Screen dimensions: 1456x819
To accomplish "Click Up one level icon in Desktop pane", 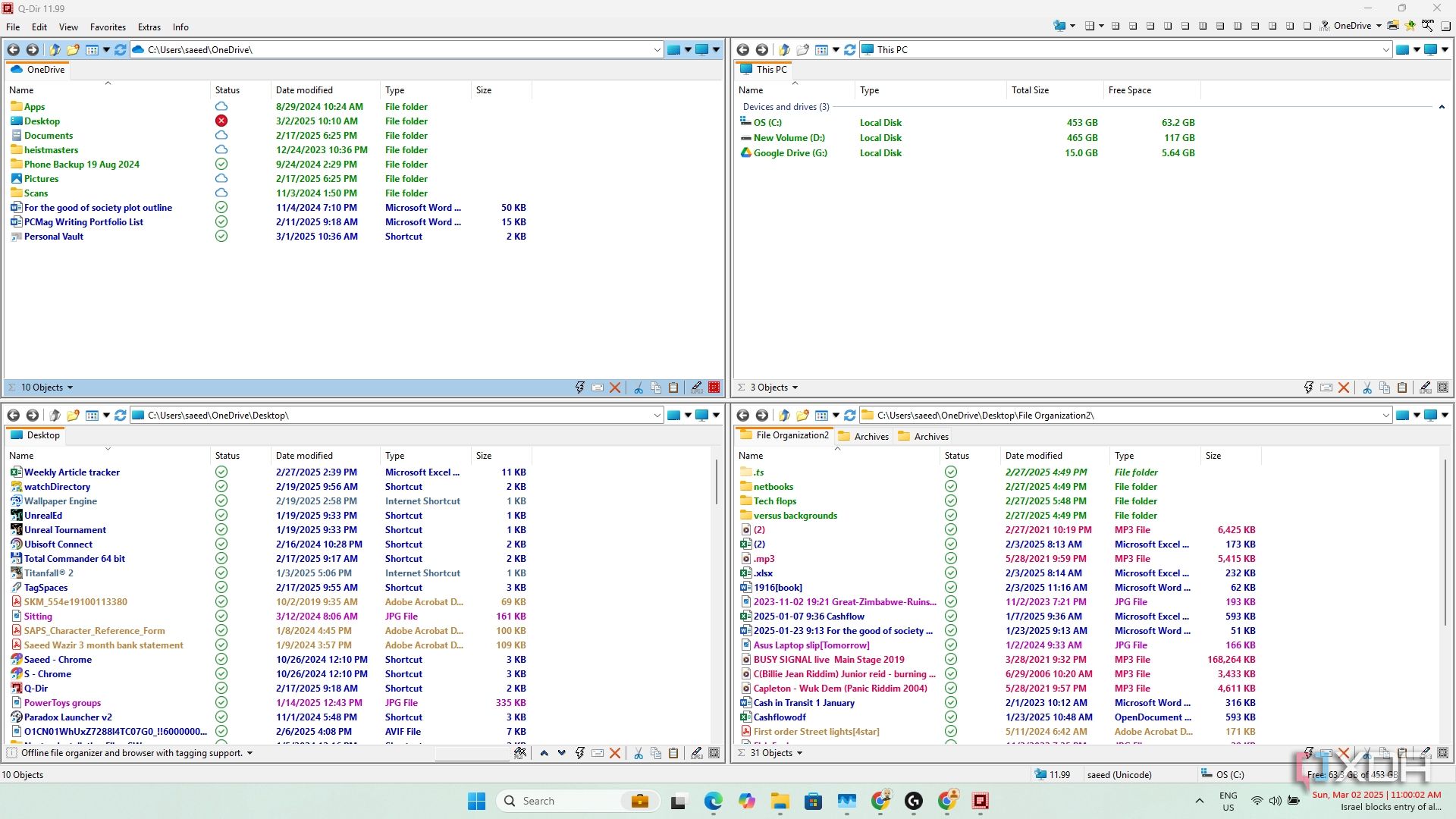I will click(55, 416).
